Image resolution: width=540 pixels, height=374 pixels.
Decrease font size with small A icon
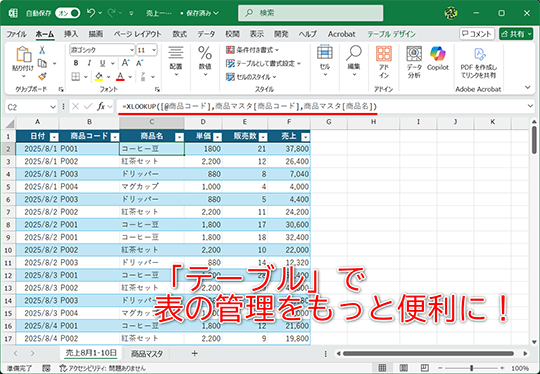pyautogui.click(x=139, y=63)
